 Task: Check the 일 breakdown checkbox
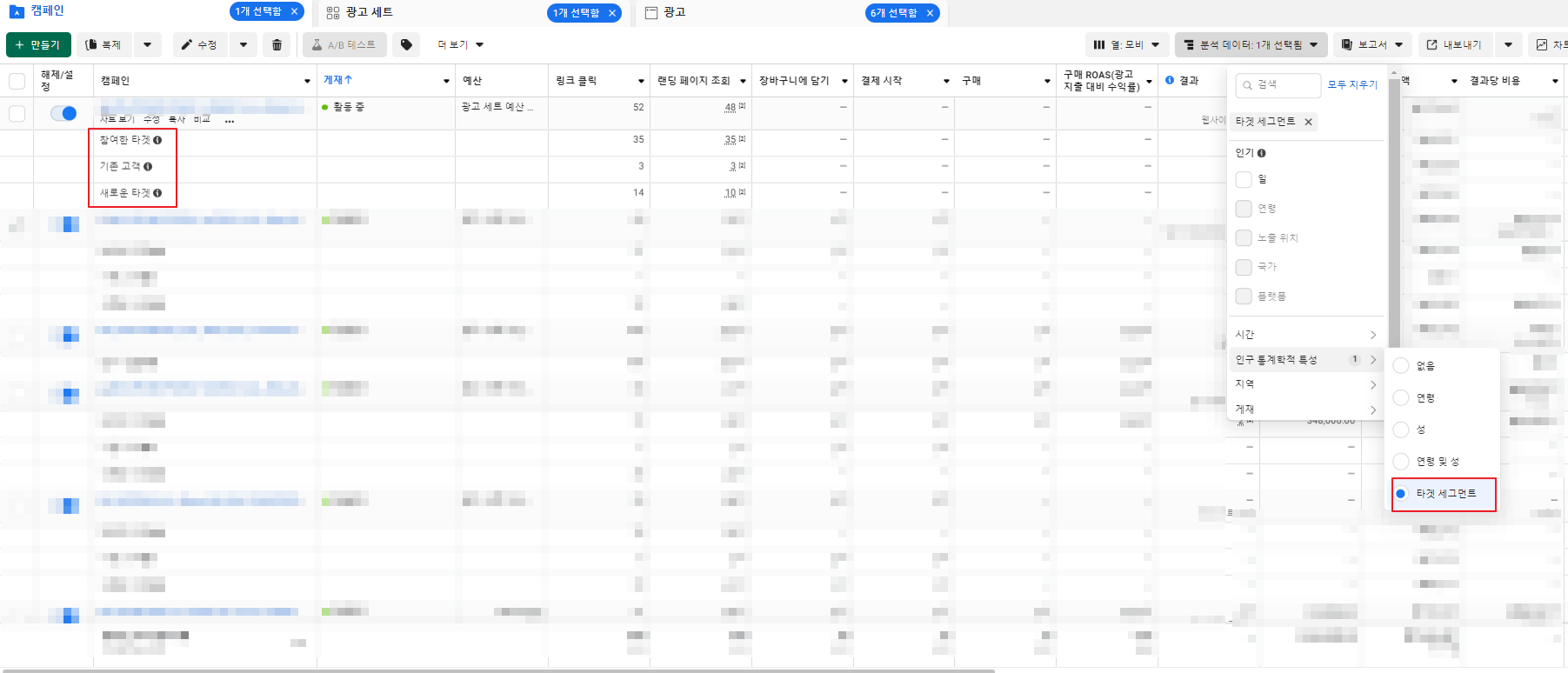[1244, 179]
